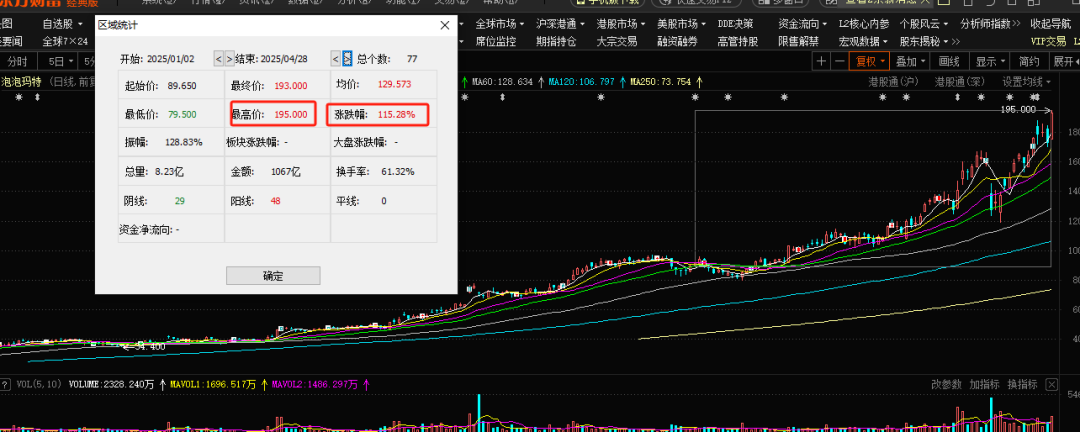1080x432 pixels.
Task: Expand the 设置均线 dropdown
Action: coord(1026,82)
